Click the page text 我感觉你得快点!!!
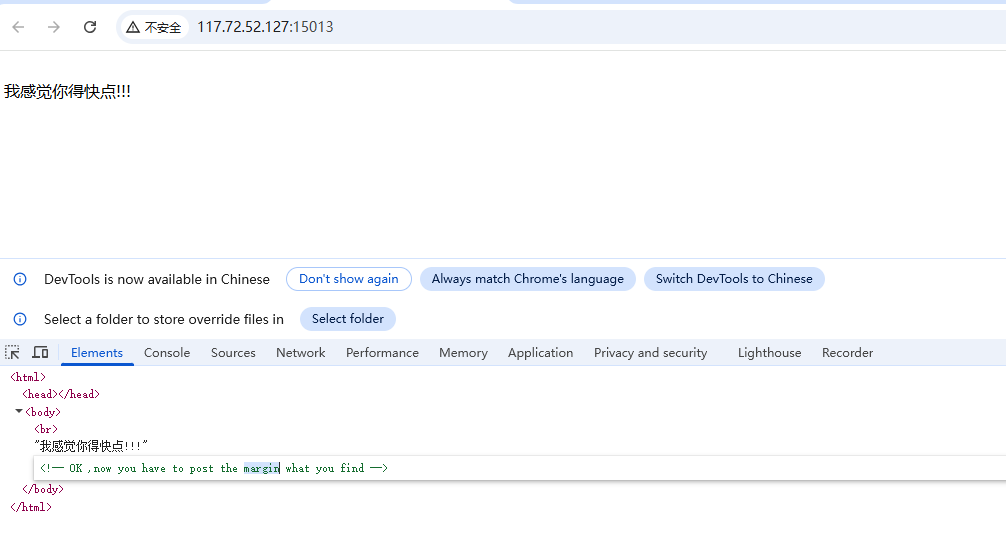 point(67,92)
